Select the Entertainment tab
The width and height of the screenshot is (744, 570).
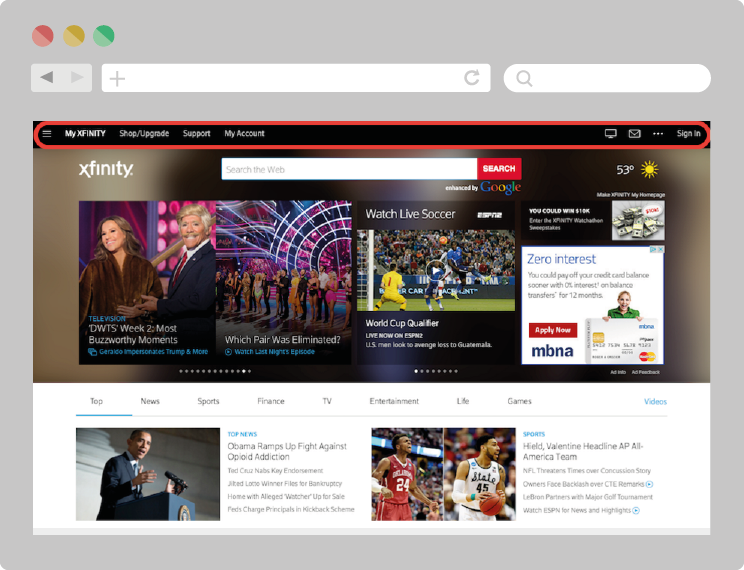coord(394,402)
